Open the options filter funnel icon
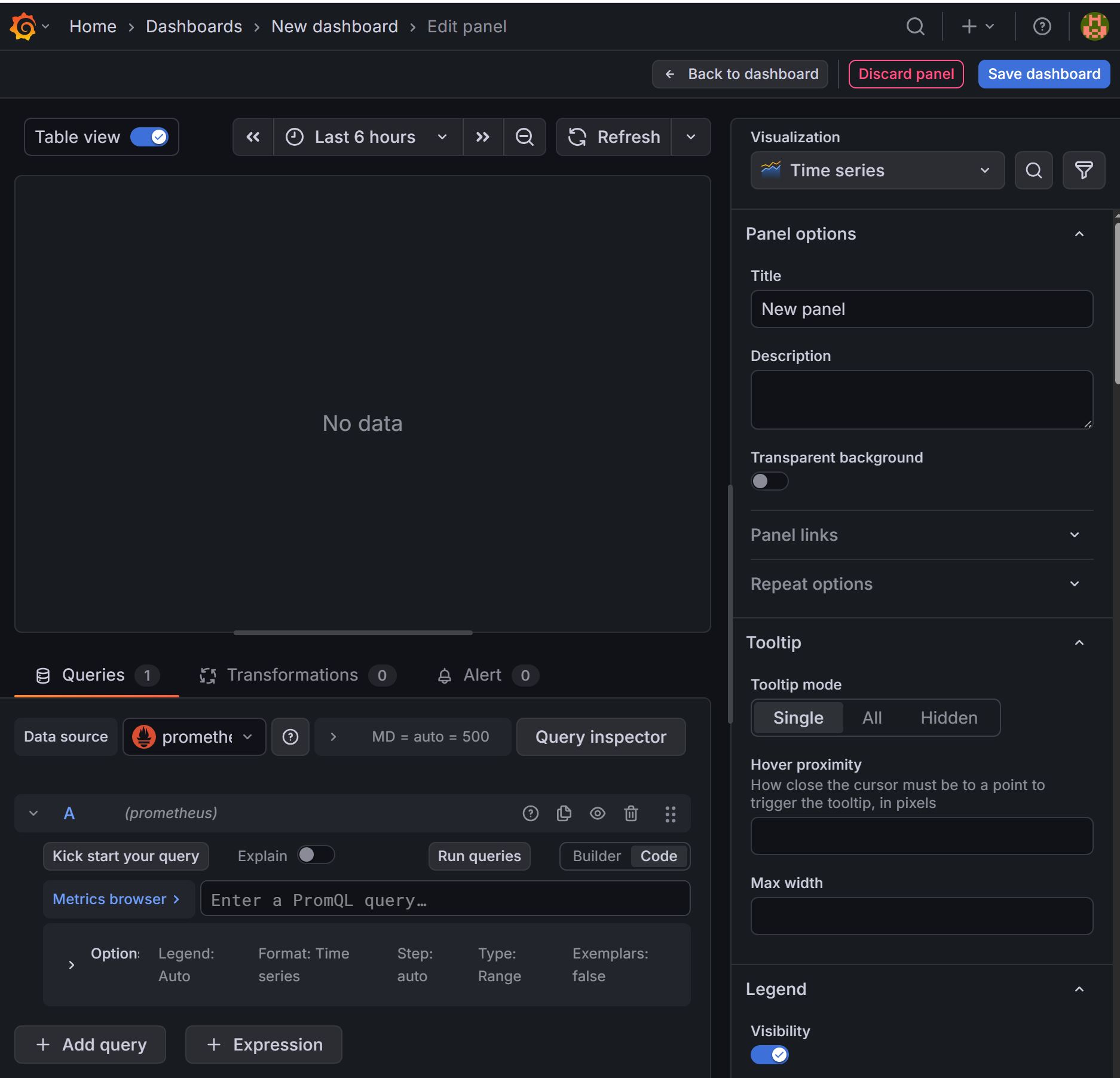1120x1078 pixels. 1084,170
